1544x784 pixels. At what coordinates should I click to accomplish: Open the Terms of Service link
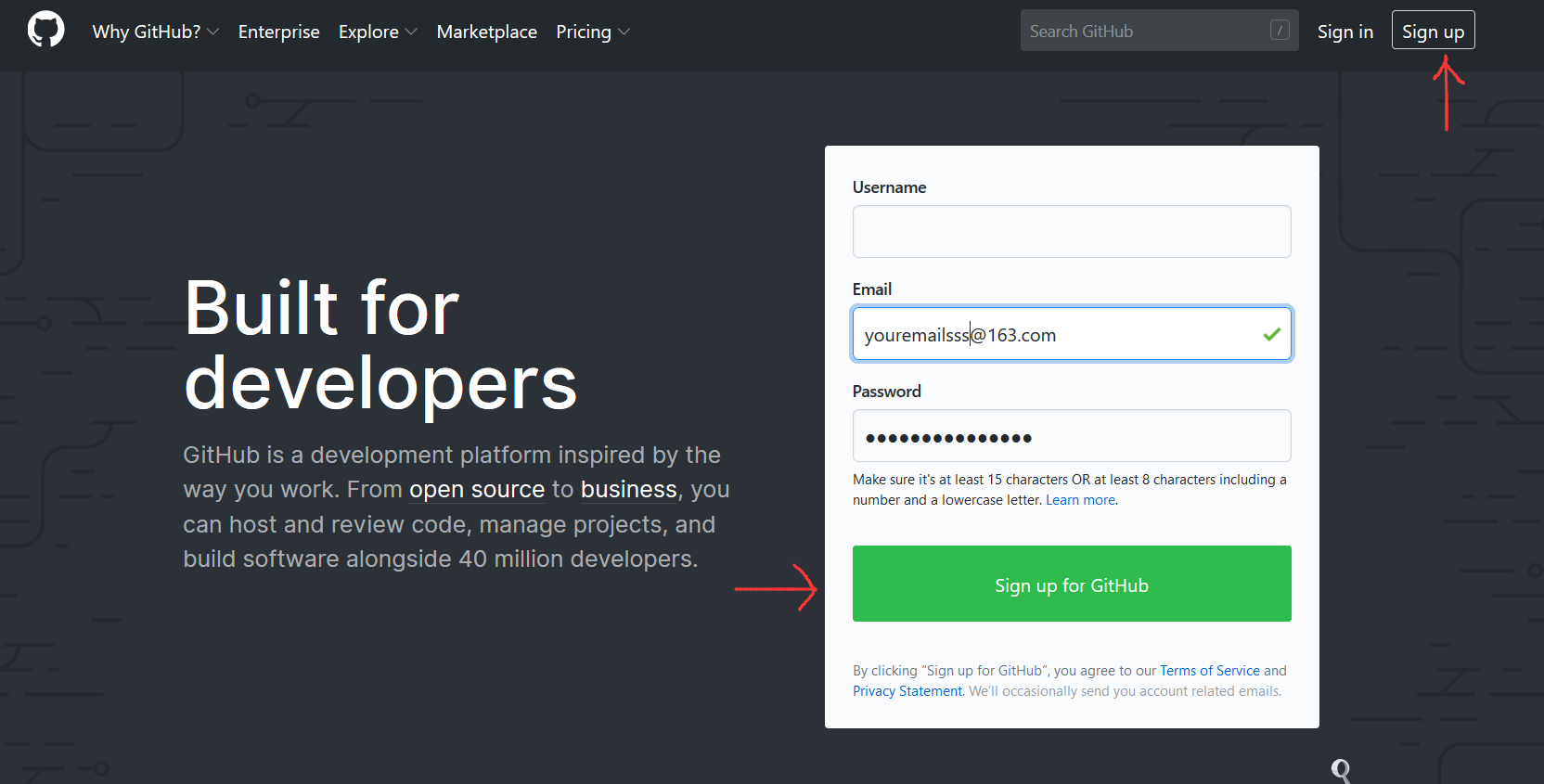pyautogui.click(x=1210, y=671)
